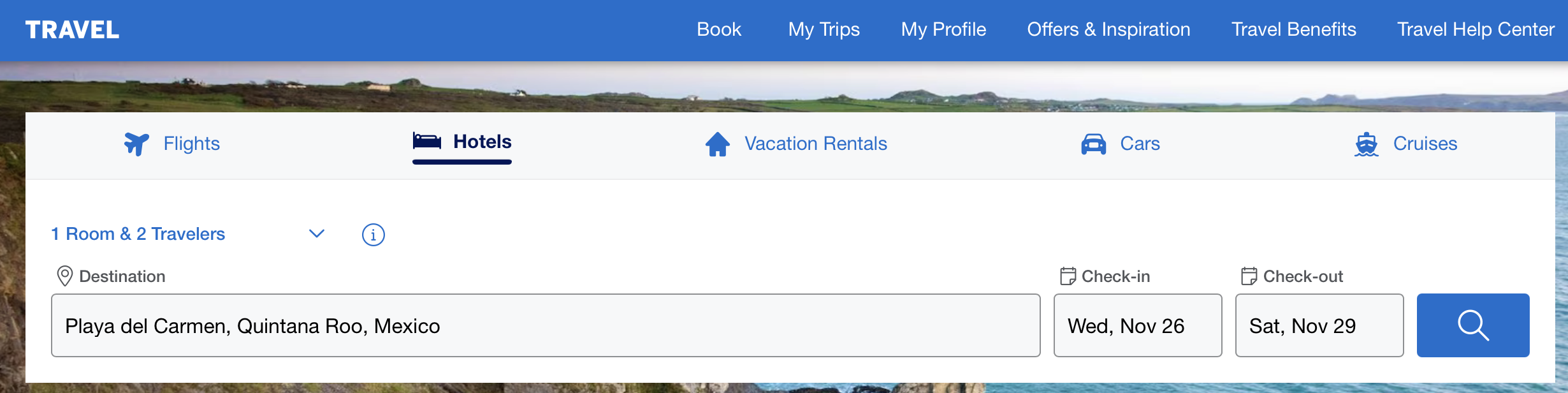The width and height of the screenshot is (1568, 393).
Task: Click the airplane Flights icon
Action: point(136,144)
